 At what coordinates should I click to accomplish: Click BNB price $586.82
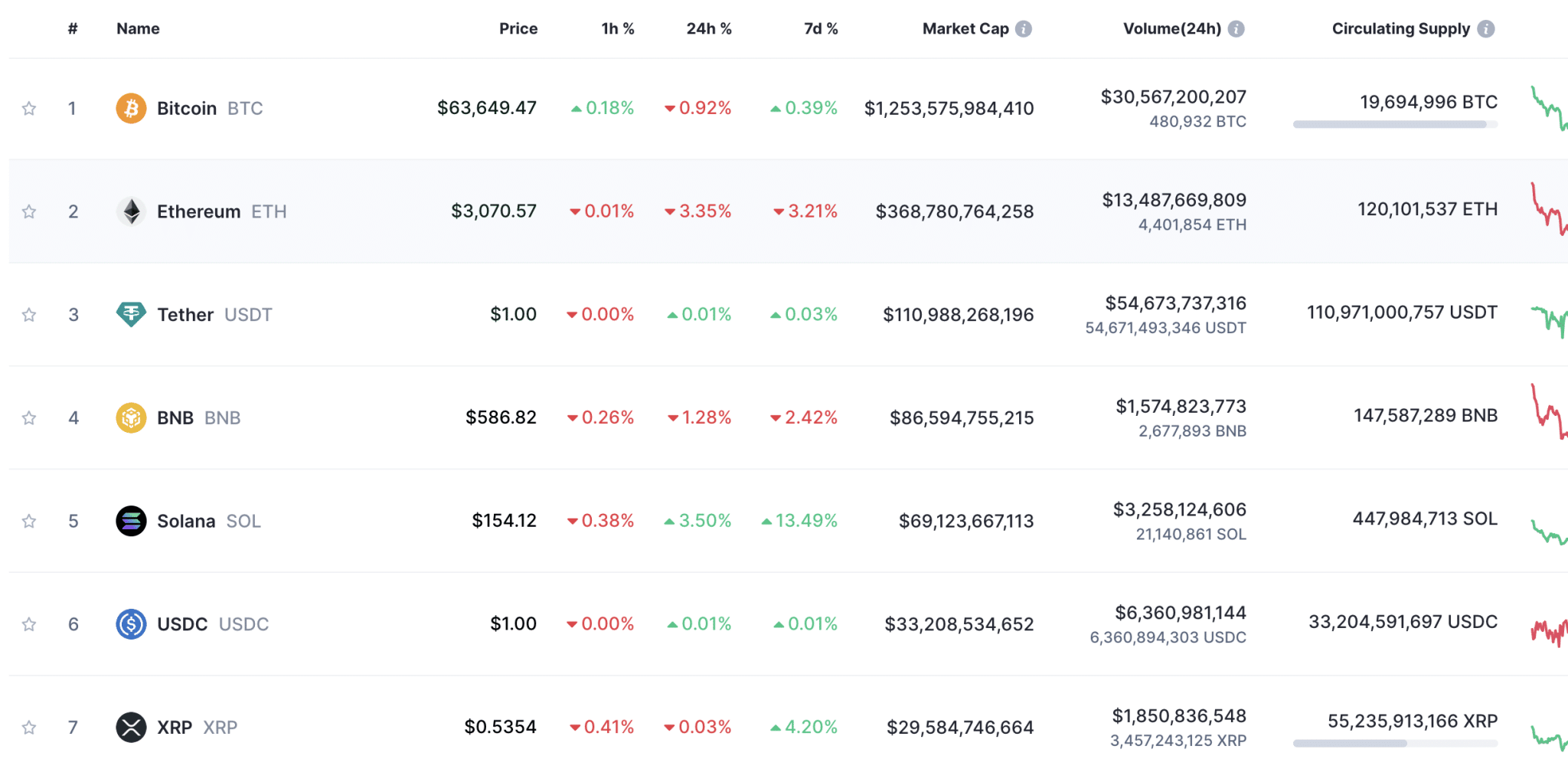point(501,417)
